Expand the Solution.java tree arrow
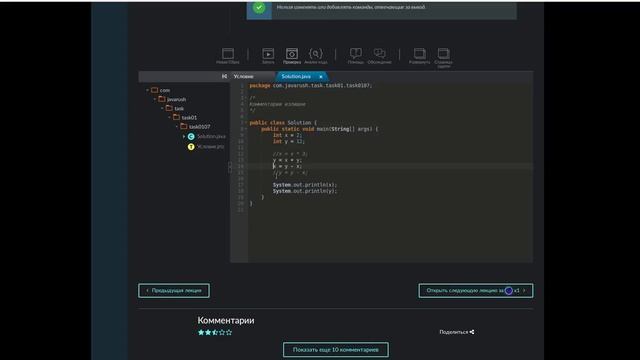The height and width of the screenshot is (360, 640). [184, 136]
